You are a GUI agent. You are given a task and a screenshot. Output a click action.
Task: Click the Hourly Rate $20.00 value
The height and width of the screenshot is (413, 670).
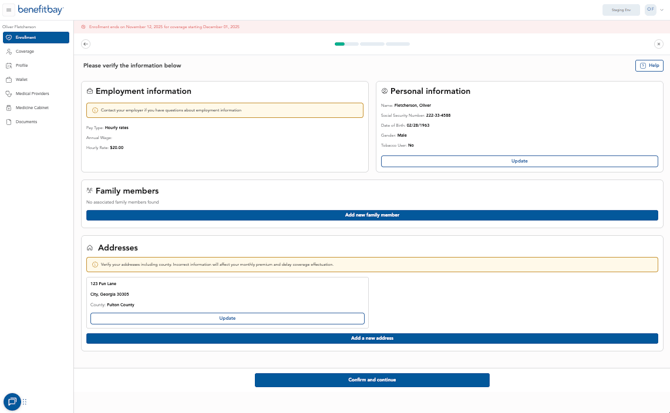[x=117, y=148]
